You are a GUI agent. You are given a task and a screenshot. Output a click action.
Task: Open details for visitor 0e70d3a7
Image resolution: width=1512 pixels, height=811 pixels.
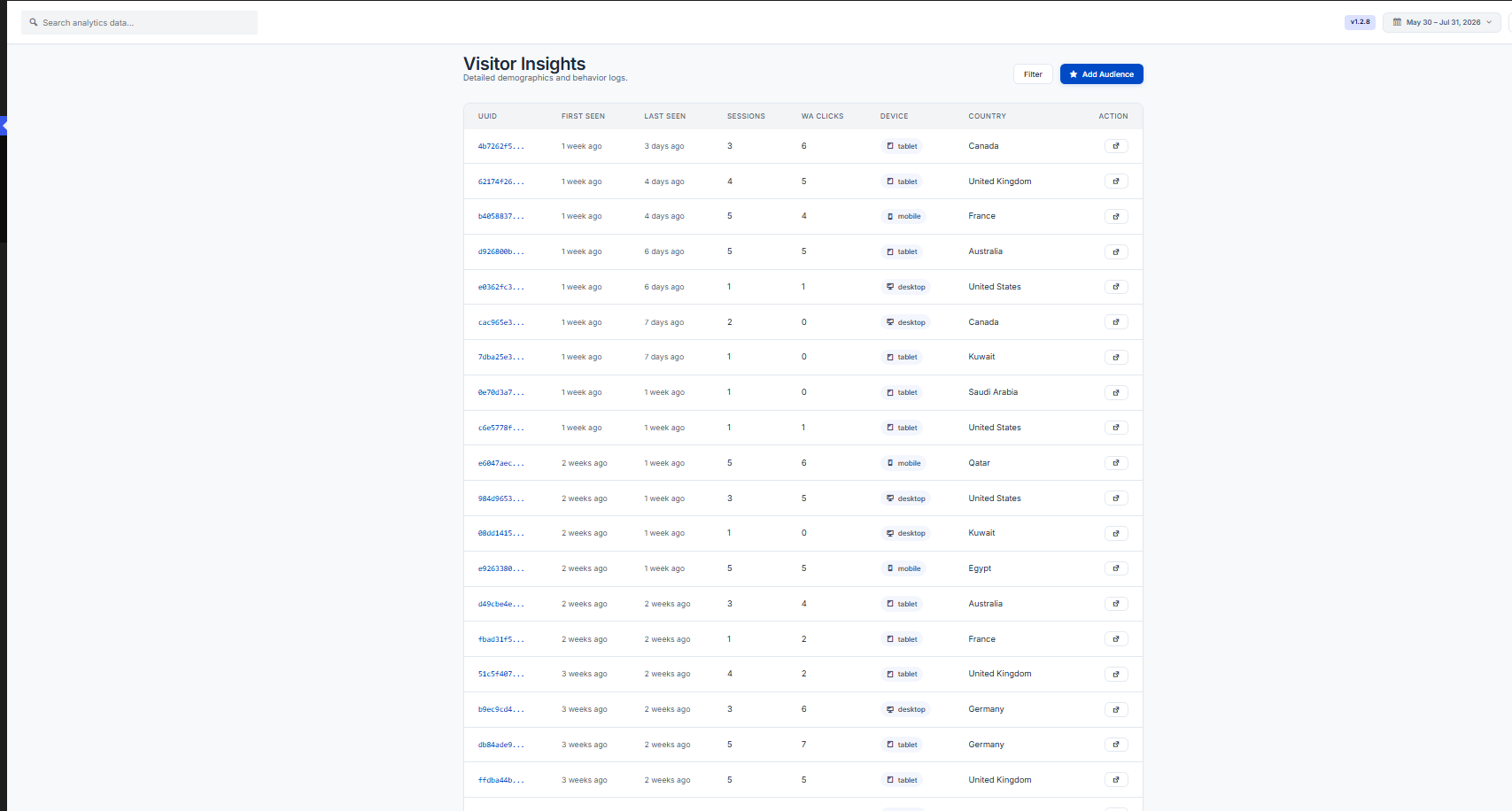pyautogui.click(x=1116, y=392)
